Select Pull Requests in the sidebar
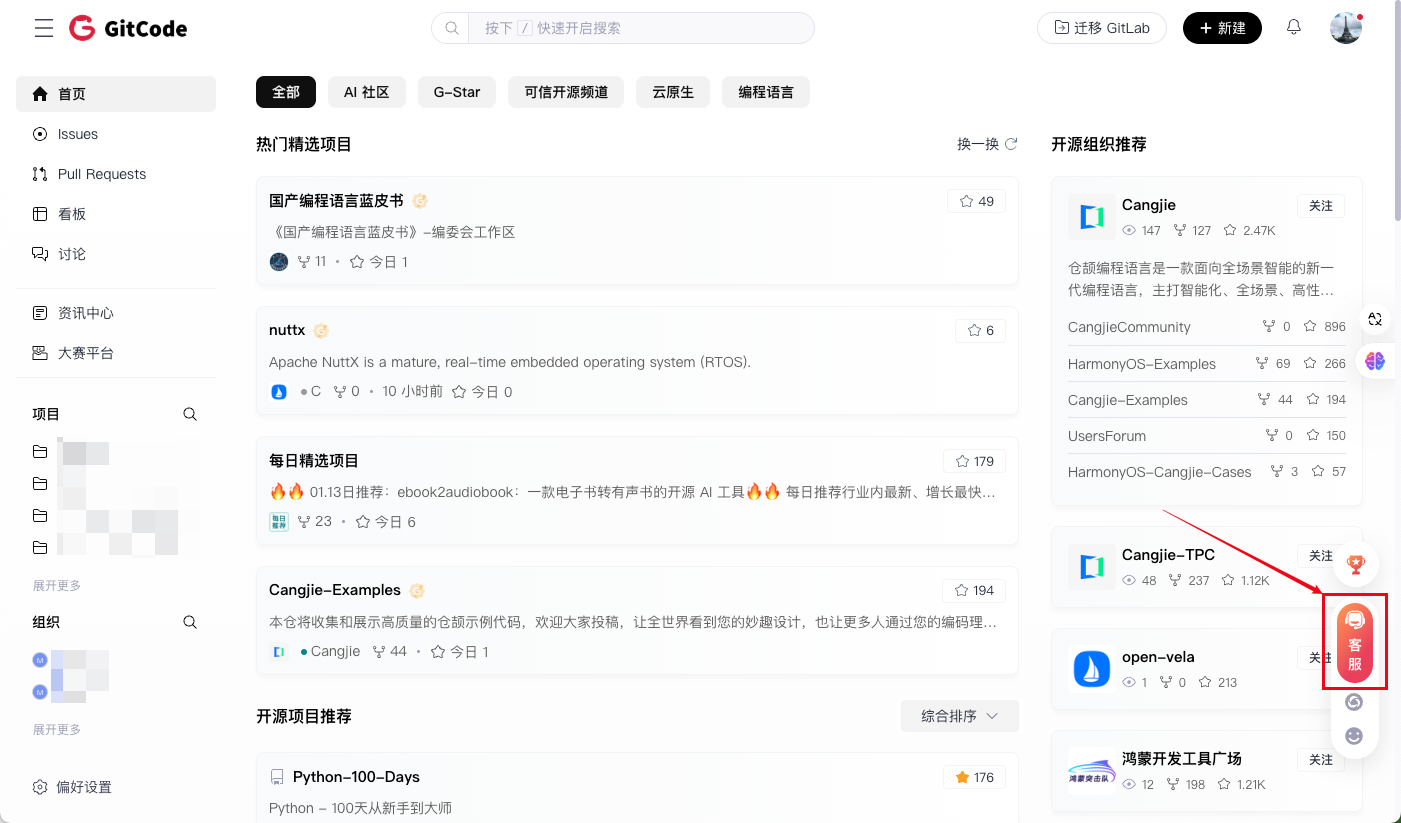This screenshot has width=1401, height=823. pyautogui.click(x=101, y=174)
